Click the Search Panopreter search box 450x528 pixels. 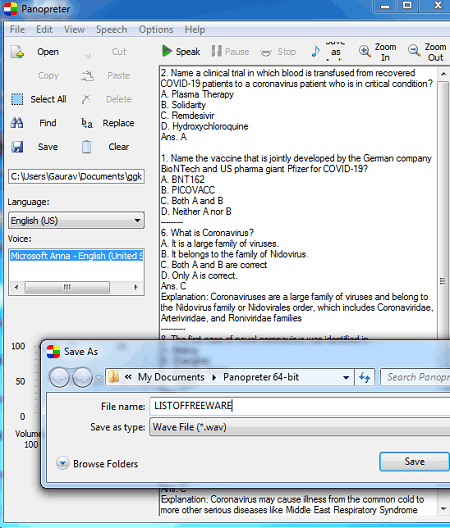tap(415, 377)
